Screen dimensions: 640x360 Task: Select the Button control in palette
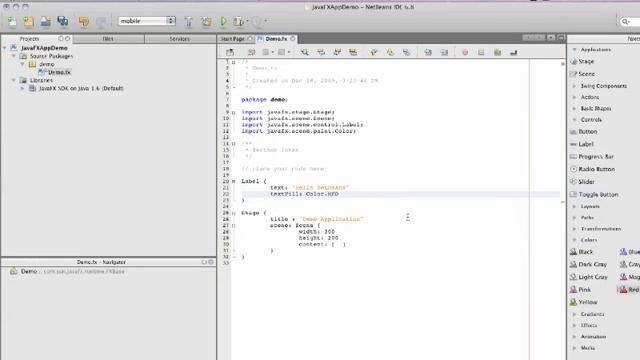[x=584, y=132]
